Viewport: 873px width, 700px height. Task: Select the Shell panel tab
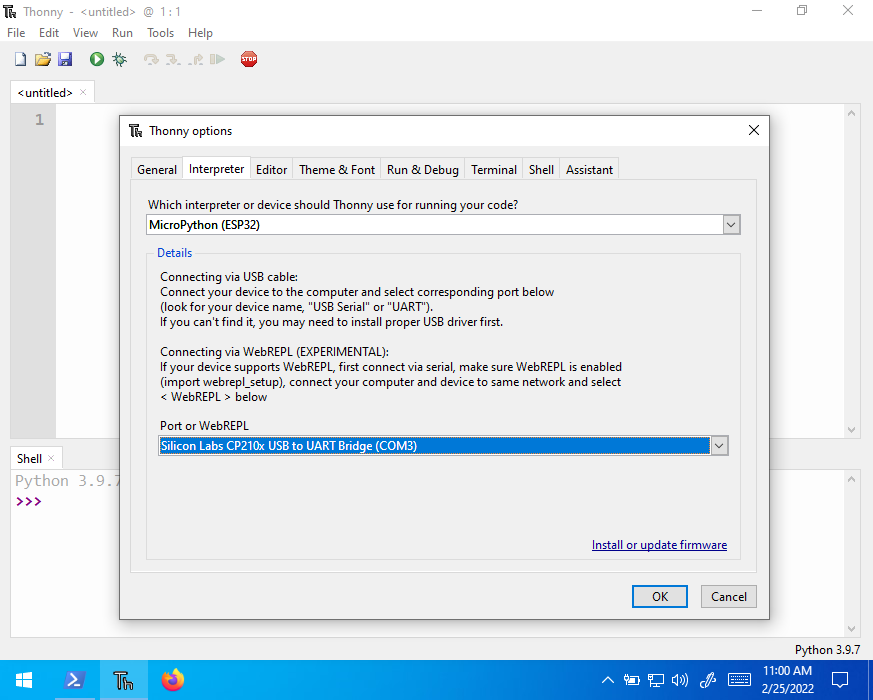click(x=29, y=458)
